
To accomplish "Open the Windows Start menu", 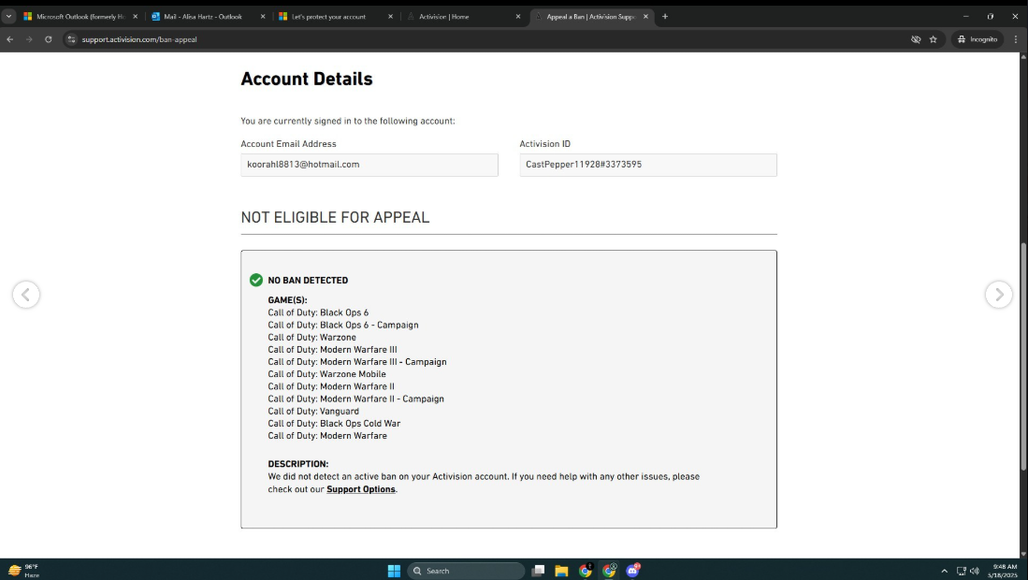I will click(x=394, y=571).
